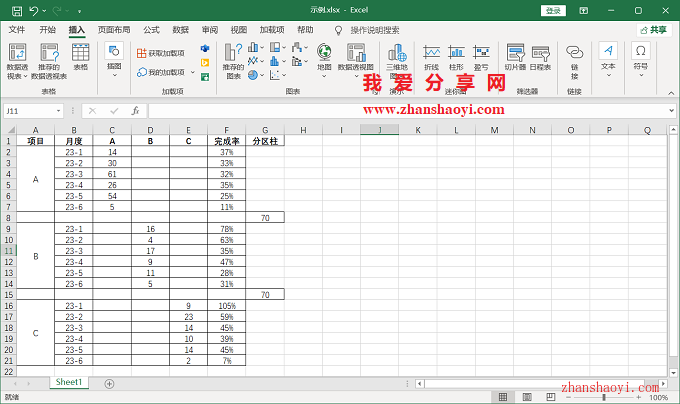The image size is (680, 404).
Task: Open Recommended PivotTables (推荐的数据透视表)
Action: click(49, 61)
